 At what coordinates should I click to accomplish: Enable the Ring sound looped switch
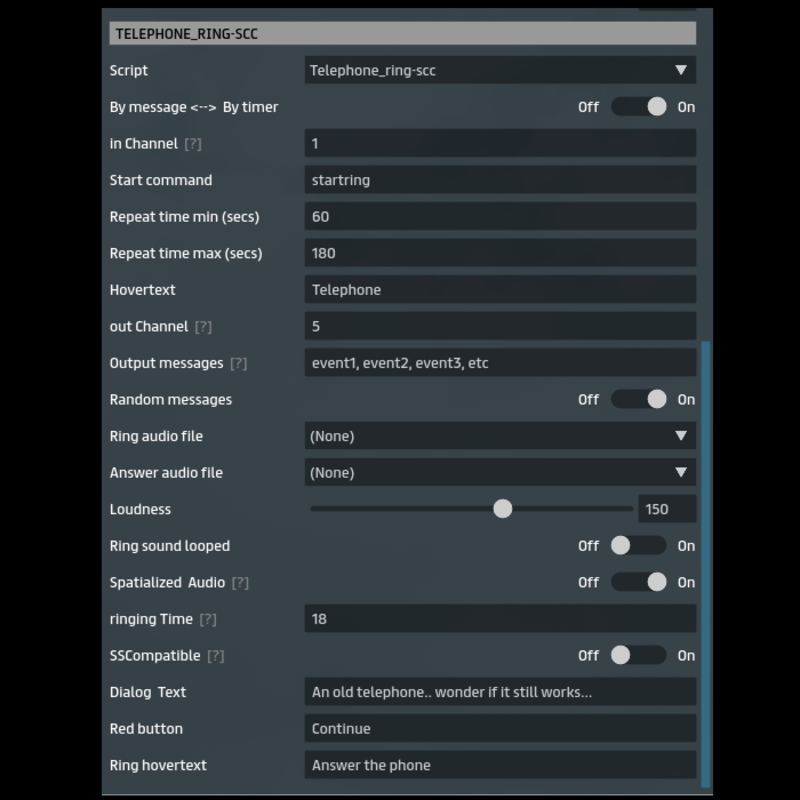tap(639, 546)
